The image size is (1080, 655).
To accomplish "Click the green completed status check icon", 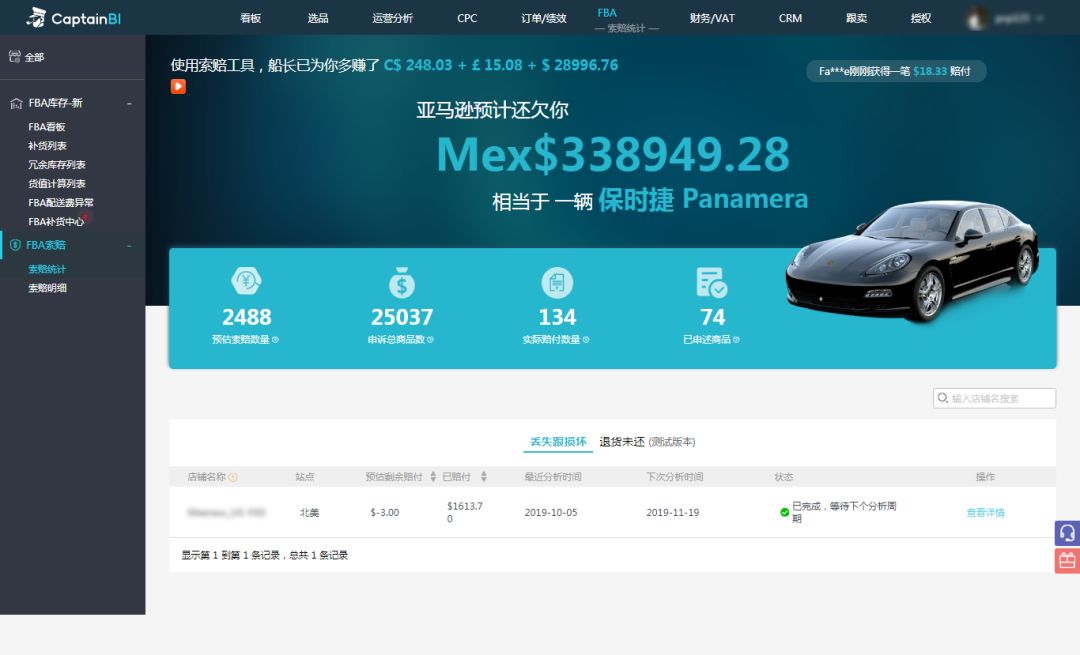I will [x=784, y=512].
